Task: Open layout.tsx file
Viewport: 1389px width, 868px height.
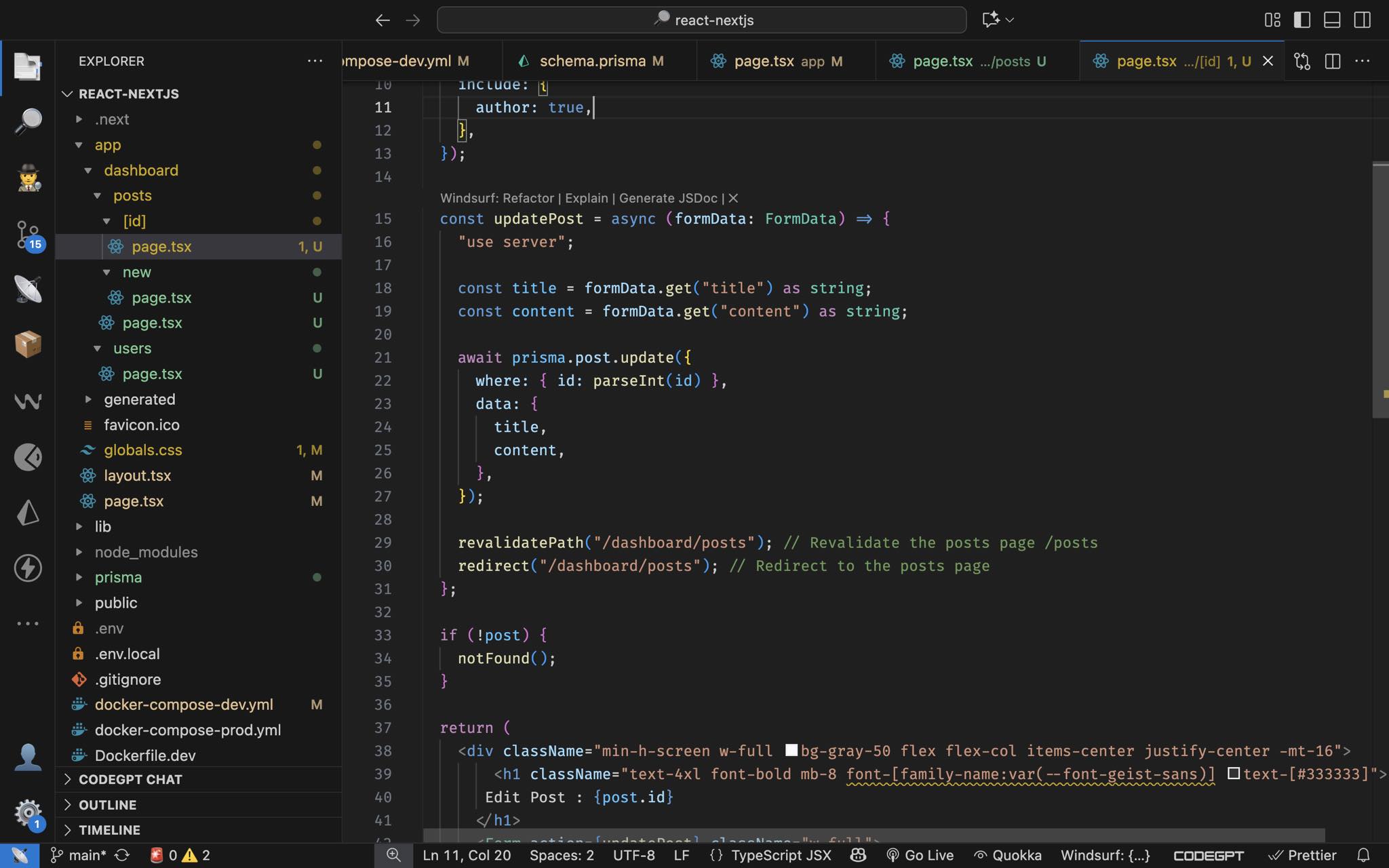Action: tap(199, 475)
